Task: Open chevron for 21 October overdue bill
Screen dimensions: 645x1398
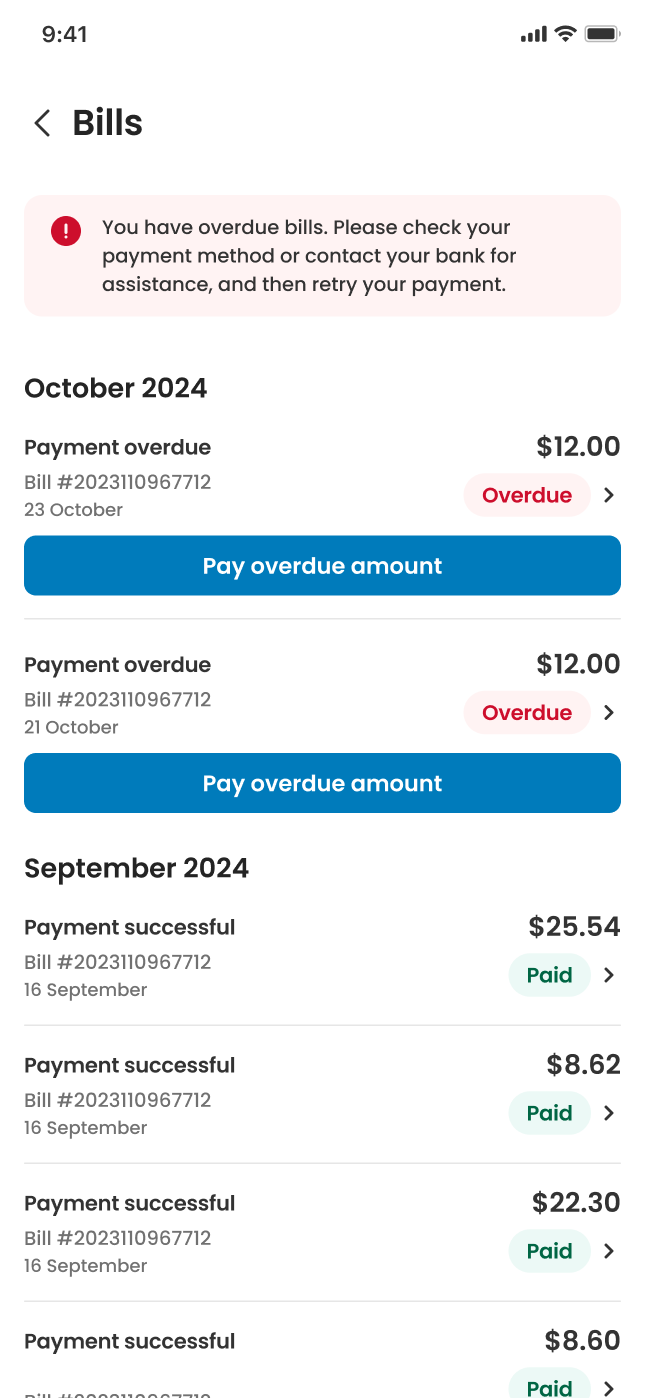Action: click(x=609, y=713)
